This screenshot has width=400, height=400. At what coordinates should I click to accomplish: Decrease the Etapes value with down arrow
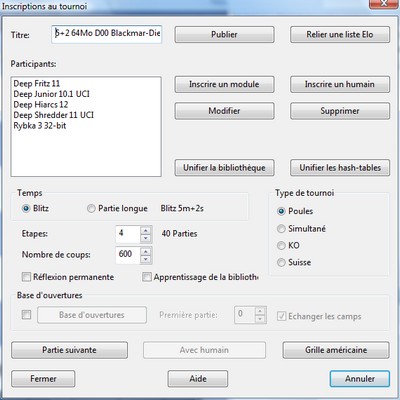click(x=145, y=238)
